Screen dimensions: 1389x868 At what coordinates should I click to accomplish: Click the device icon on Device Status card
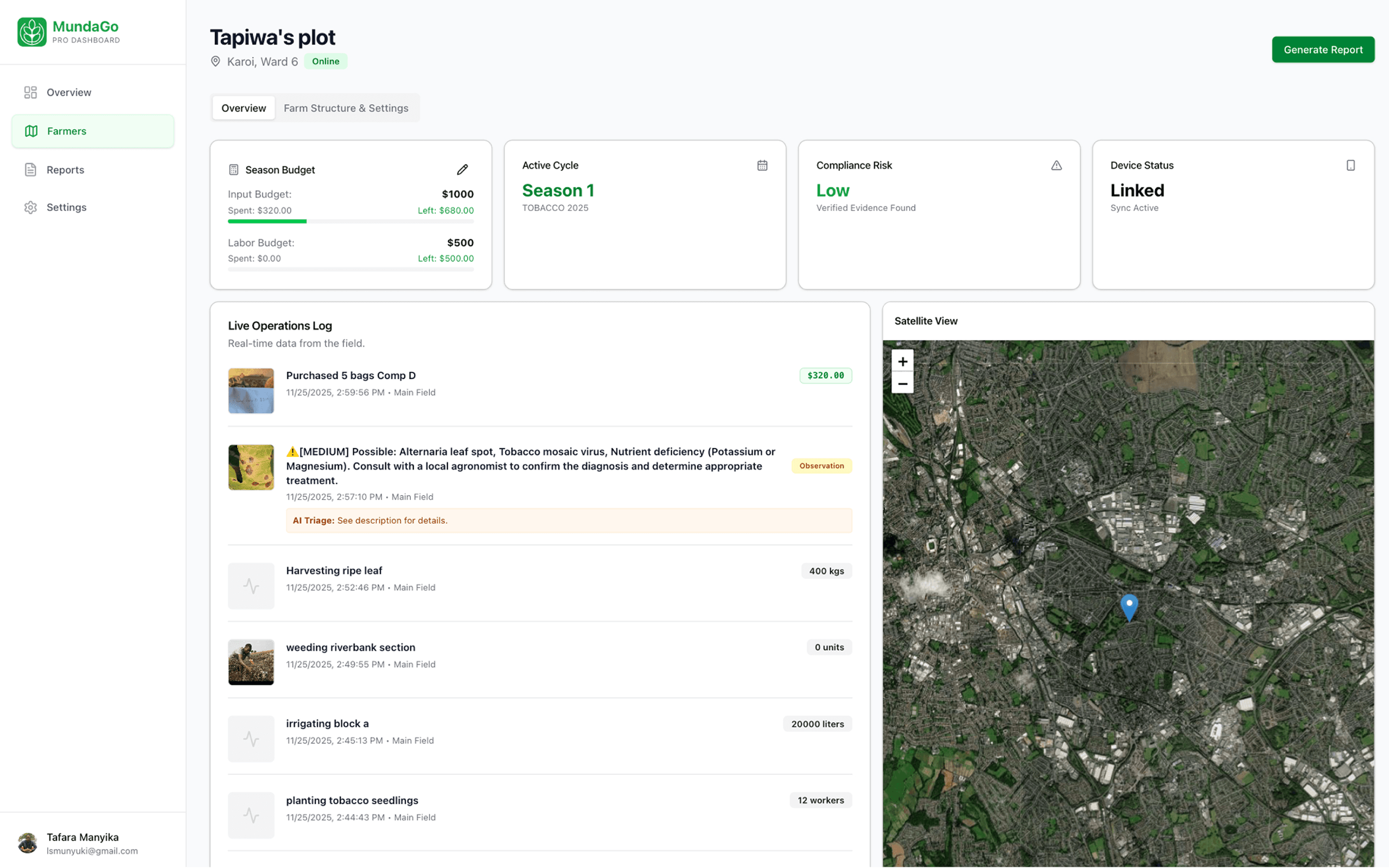point(1350,165)
